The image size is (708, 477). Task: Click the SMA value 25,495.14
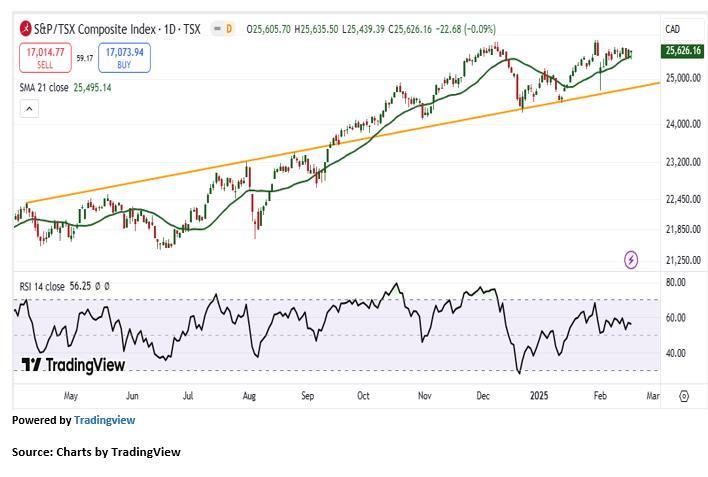coord(93,88)
